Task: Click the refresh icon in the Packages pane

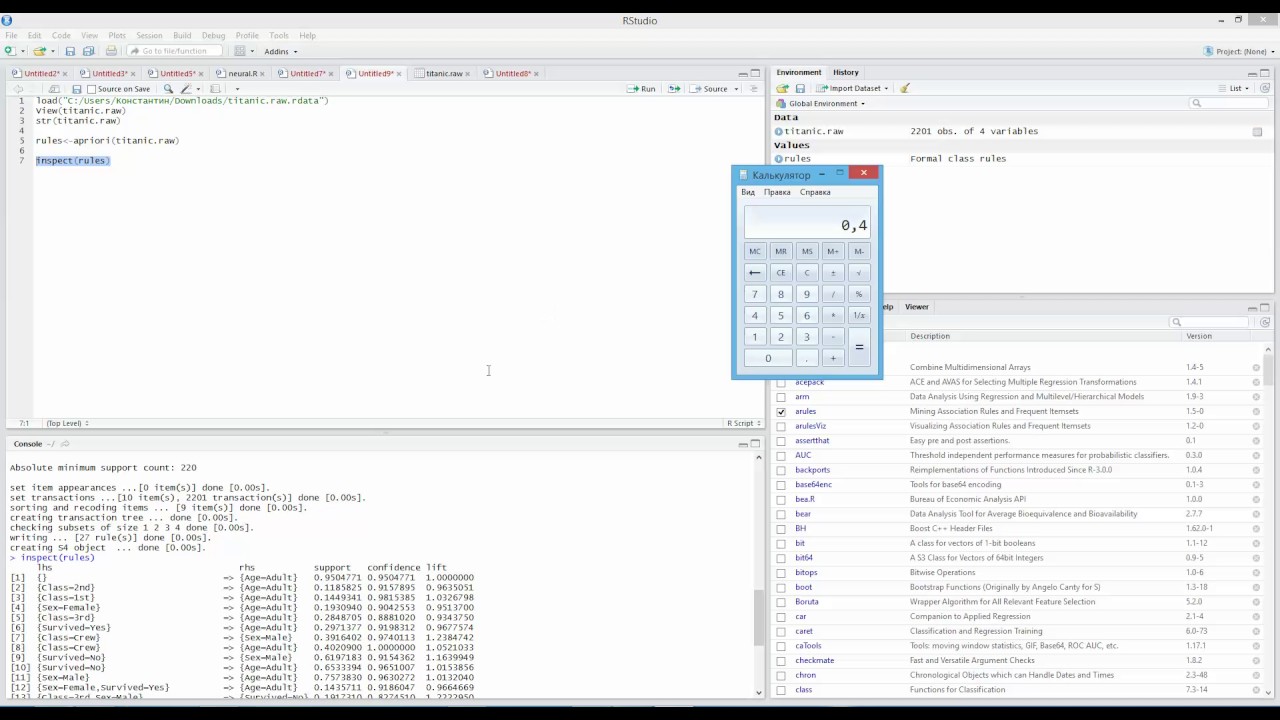Action: pyautogui.click(x=1265, y=322)
